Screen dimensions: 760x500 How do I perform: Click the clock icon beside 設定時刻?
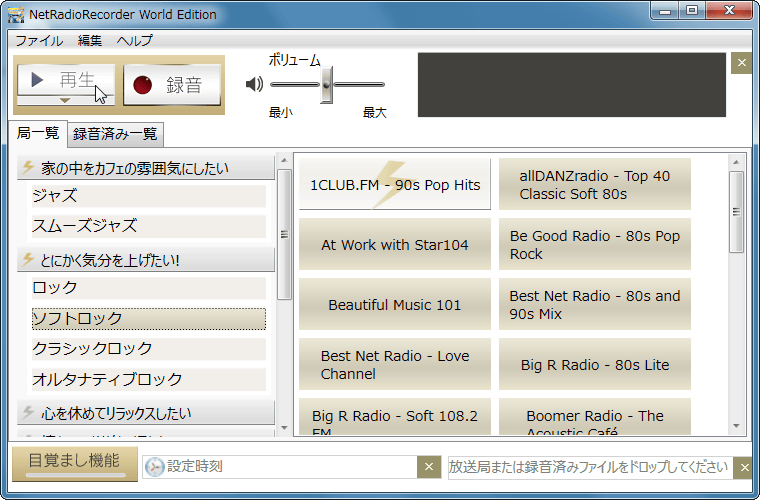click(x=155, y=467)
